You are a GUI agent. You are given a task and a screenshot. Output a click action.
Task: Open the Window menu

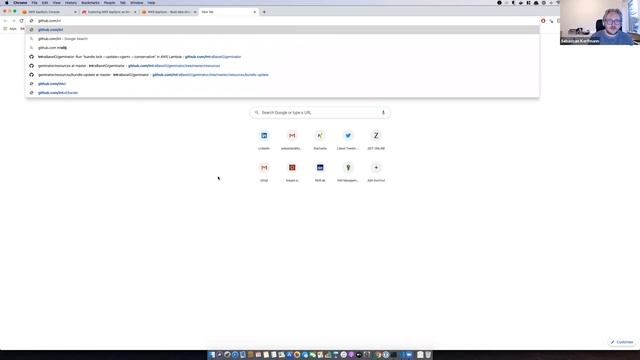click(136, 3)
